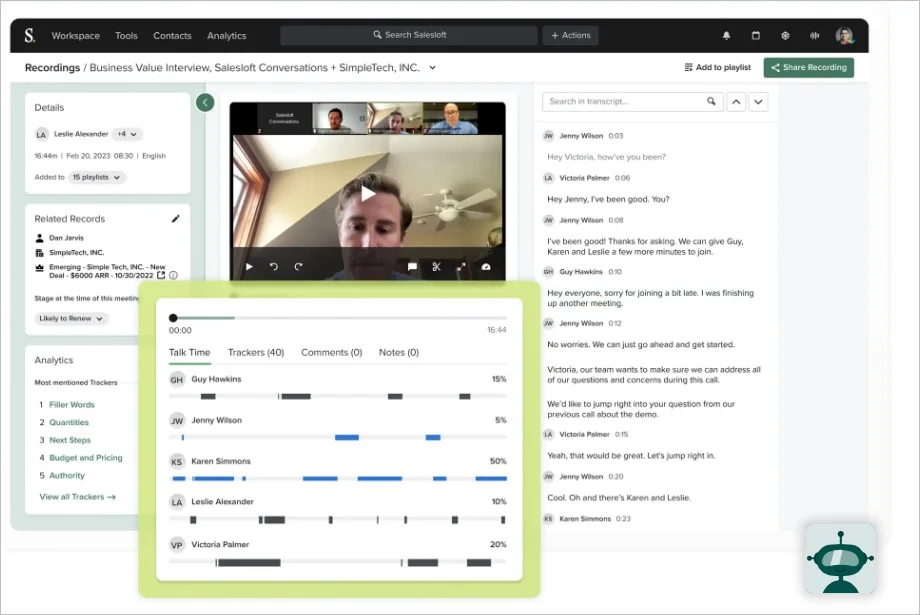Viewport: 920px width, 615px height.
Task: Change playback speed gauge icon
Action: (486, 267)
